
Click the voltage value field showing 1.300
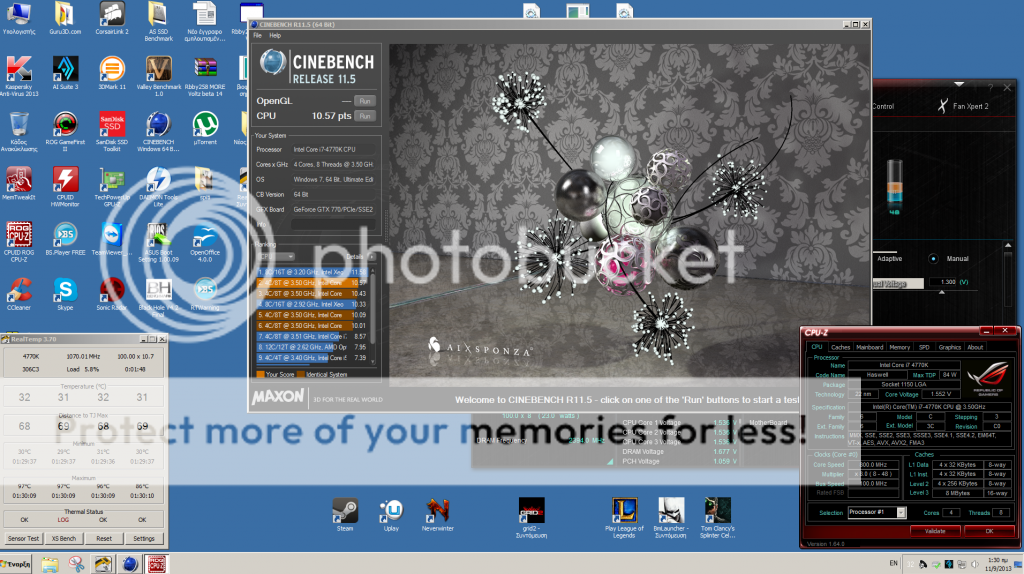click(940, 283)
